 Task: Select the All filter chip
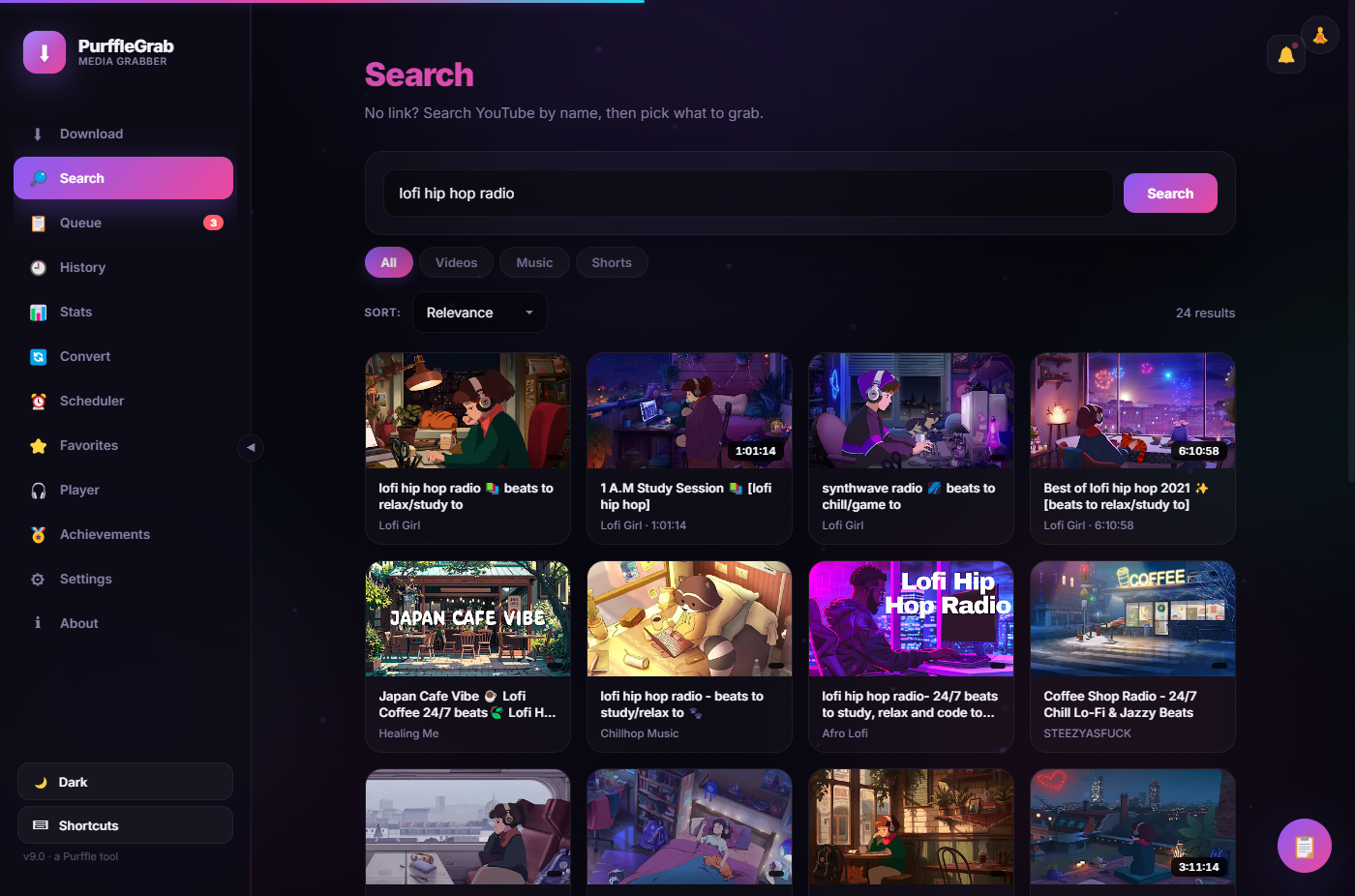click(x=388, y=262)
